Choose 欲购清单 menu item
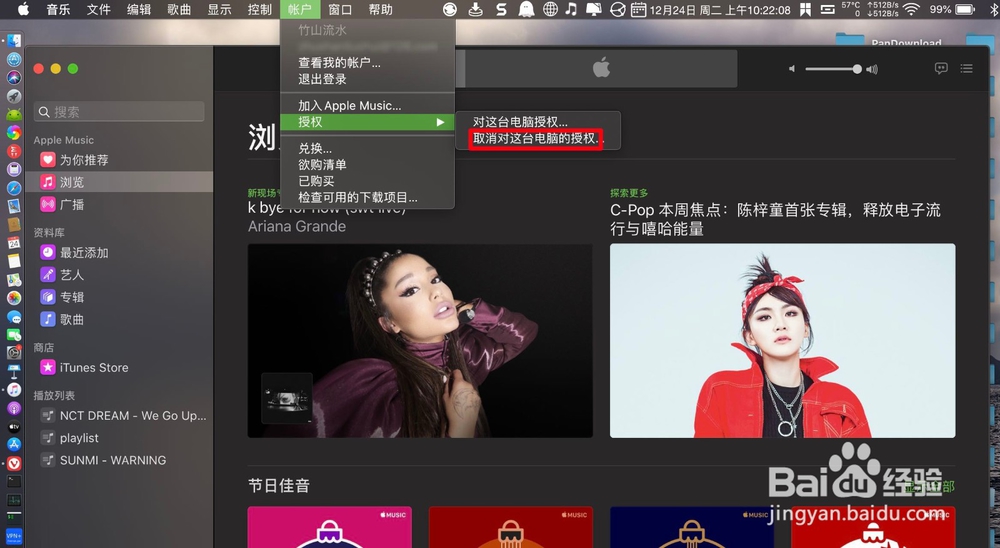 pos(367,165)
